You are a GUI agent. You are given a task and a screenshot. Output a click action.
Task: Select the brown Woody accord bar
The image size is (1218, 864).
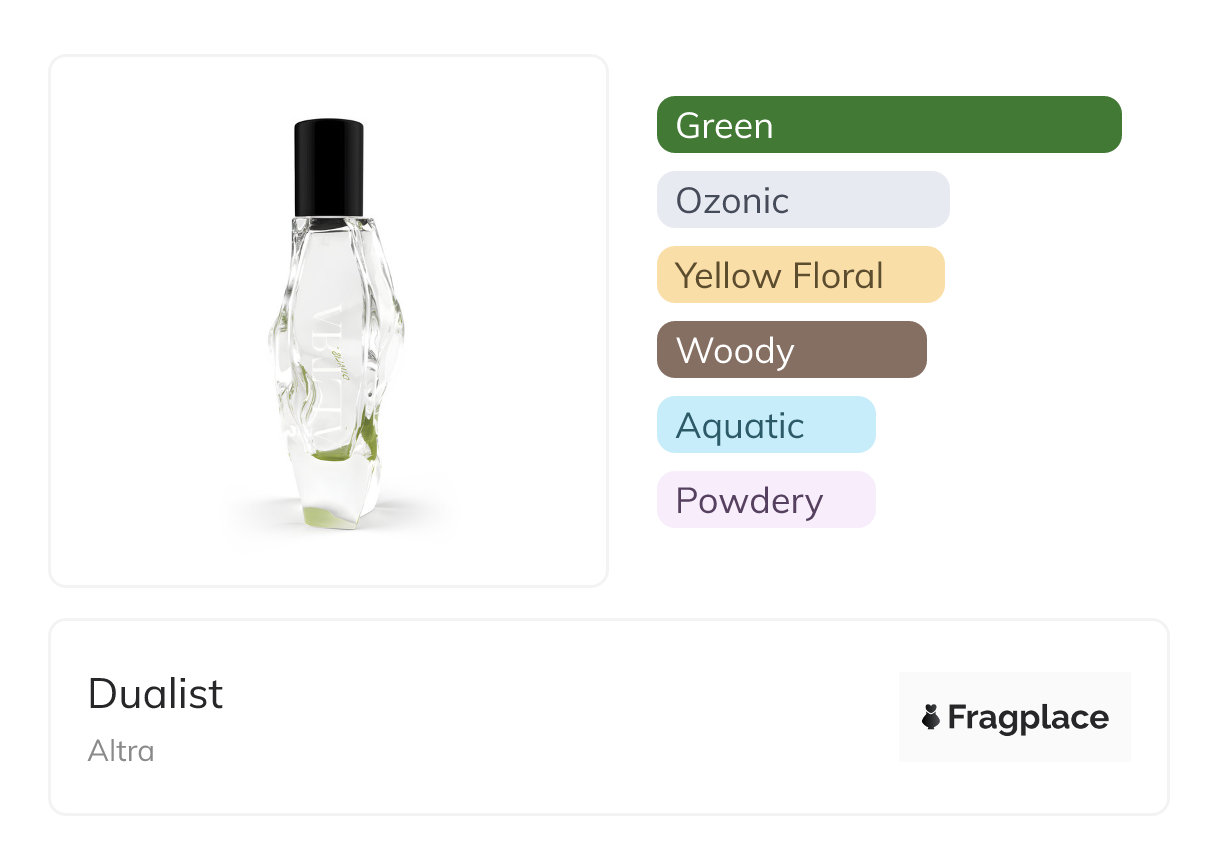tap(791, 350)
